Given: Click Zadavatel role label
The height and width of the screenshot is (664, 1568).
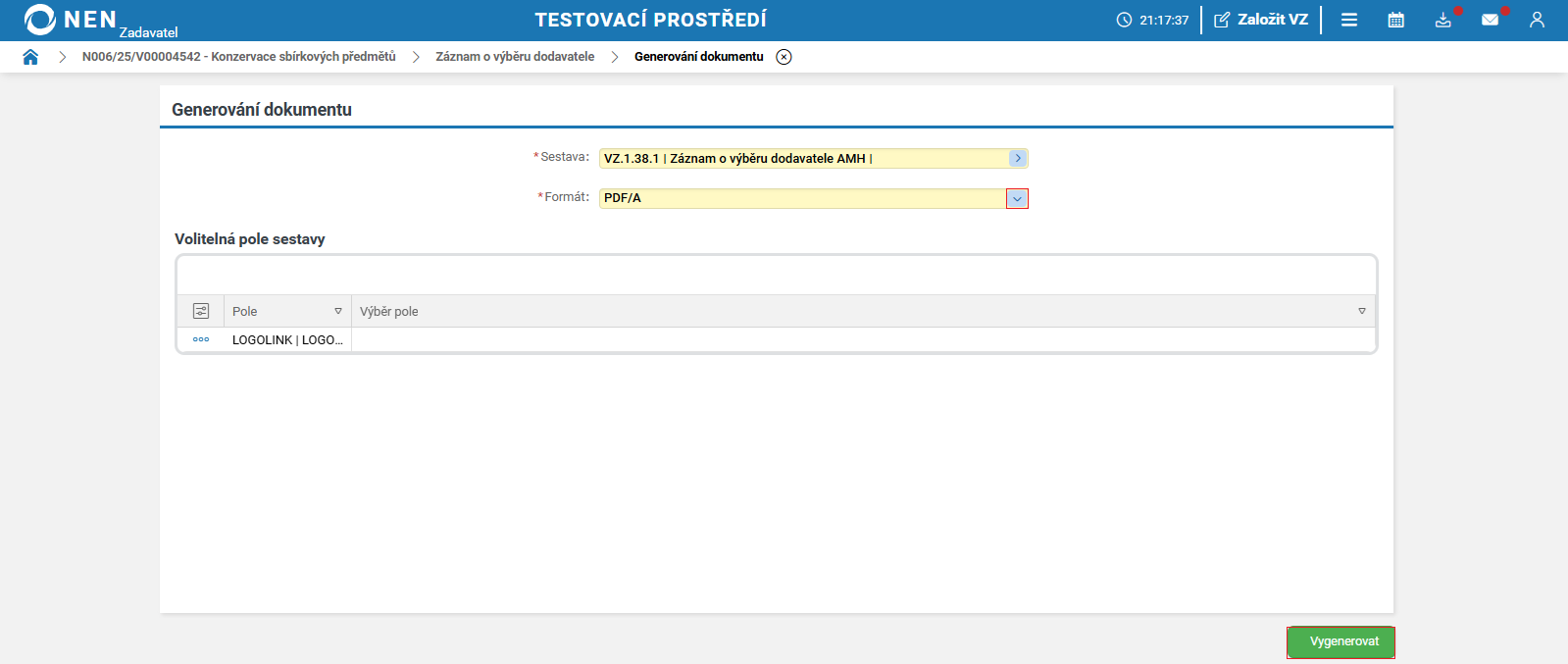Looking at the screenshot, I should pyautogui.click(x=149, y=32).
